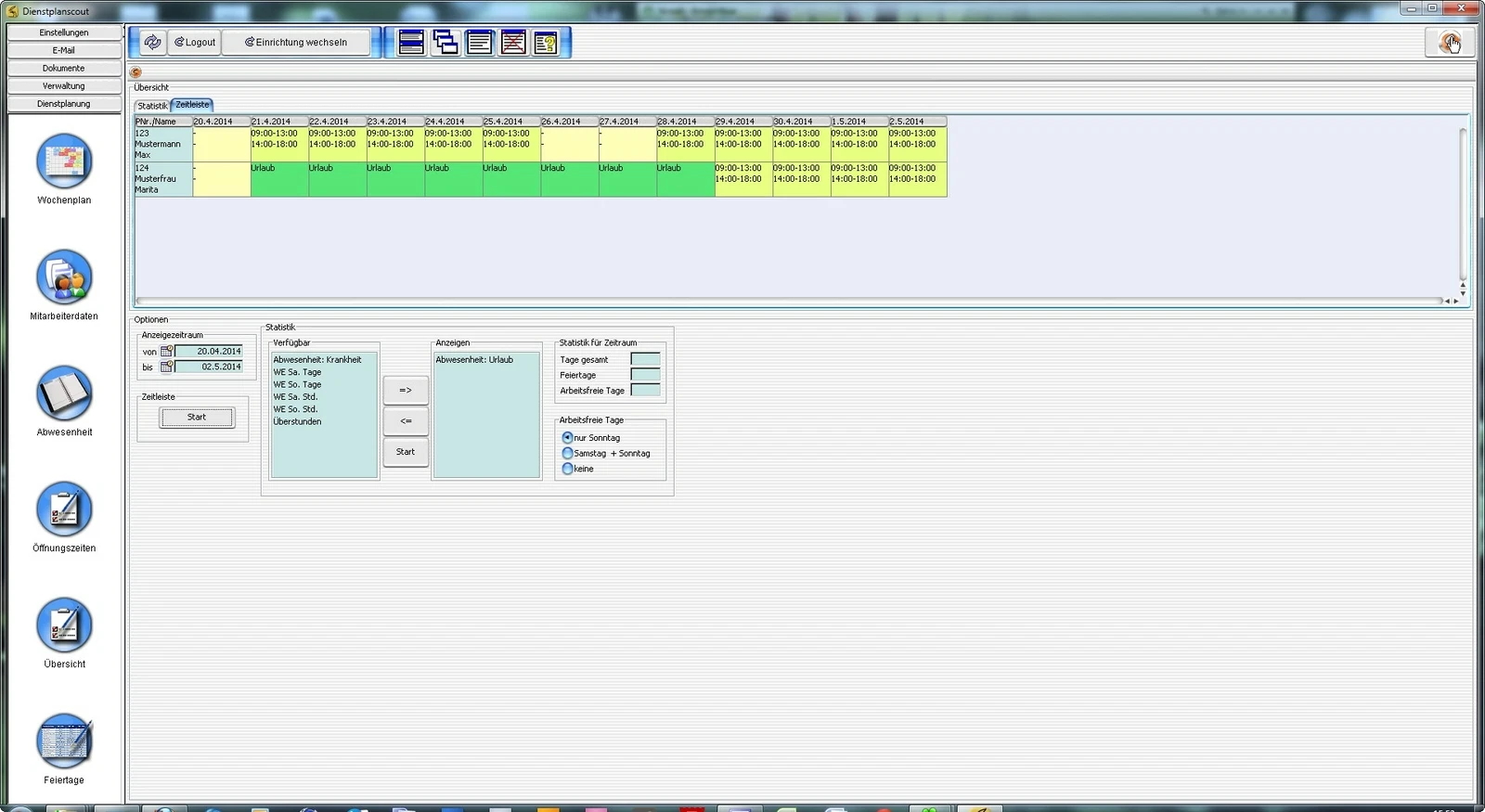The height and width of the screenshot is (812, 1485).
Task: Click Musterfrau's shift cell on 1.5.2014
Action: [x=859, y=179]
